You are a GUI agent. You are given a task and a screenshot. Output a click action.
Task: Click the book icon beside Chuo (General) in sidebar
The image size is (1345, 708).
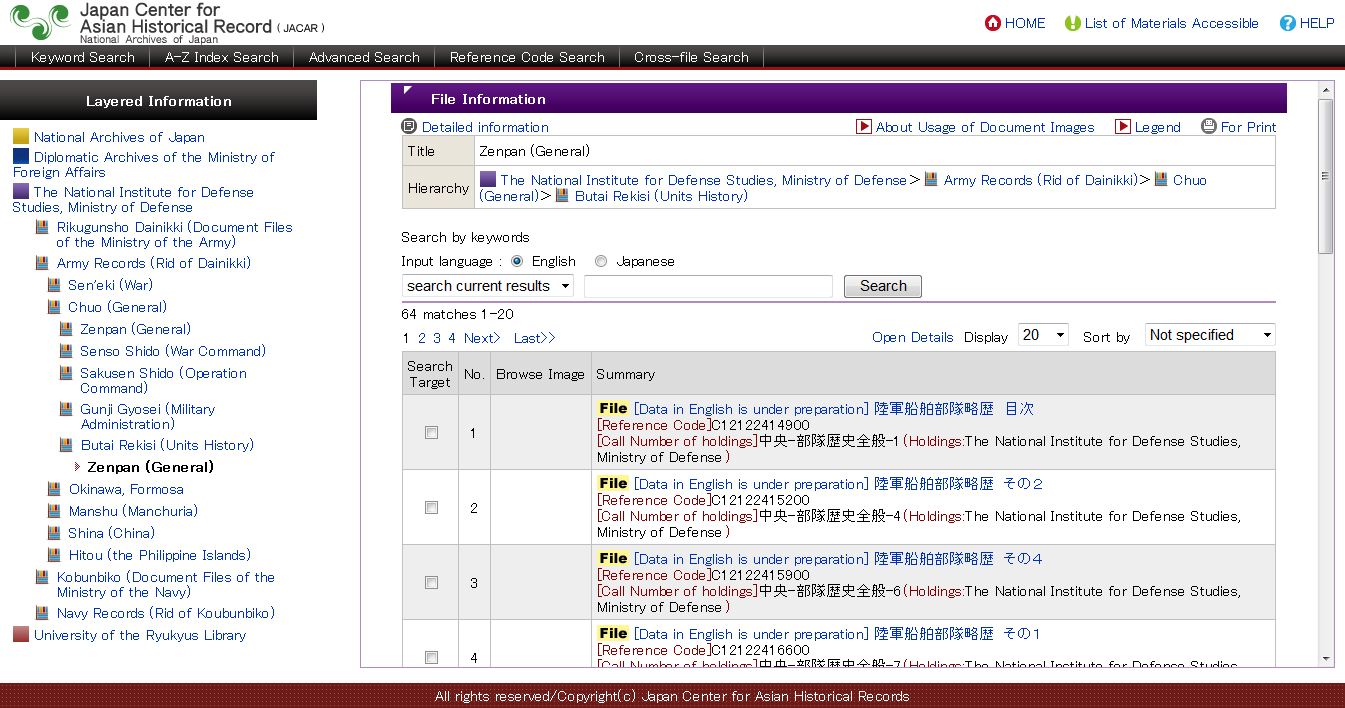point(54,307)
